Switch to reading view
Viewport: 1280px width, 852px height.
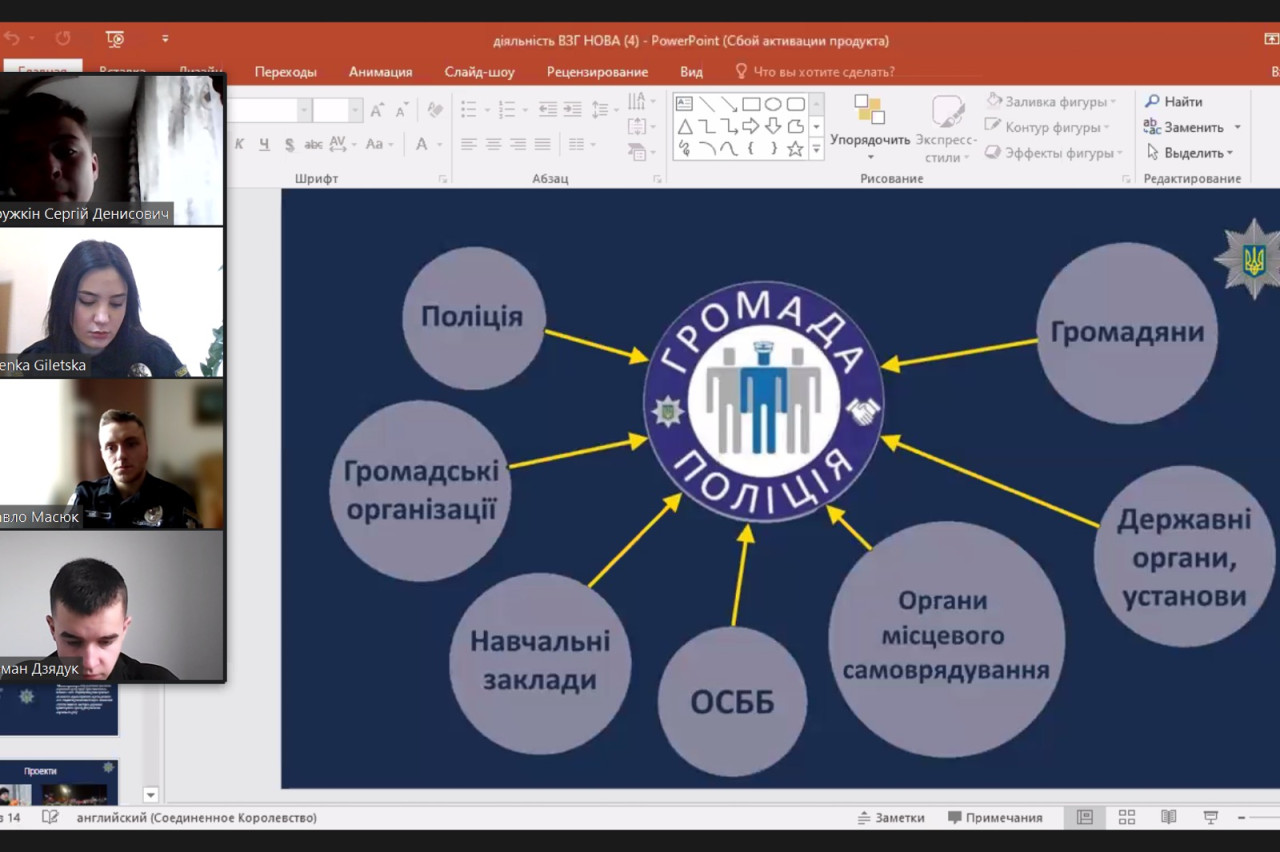(1168, 817)
